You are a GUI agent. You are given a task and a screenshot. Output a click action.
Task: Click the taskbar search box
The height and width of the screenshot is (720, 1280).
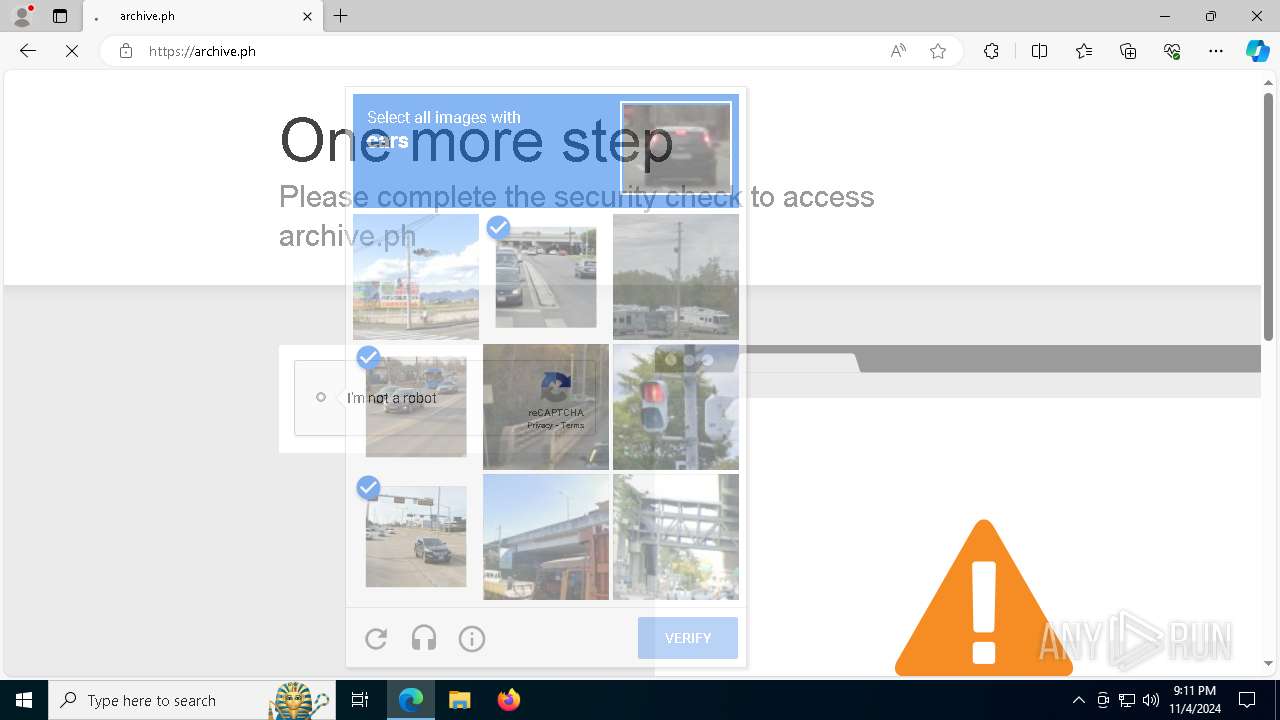[192, 700]
